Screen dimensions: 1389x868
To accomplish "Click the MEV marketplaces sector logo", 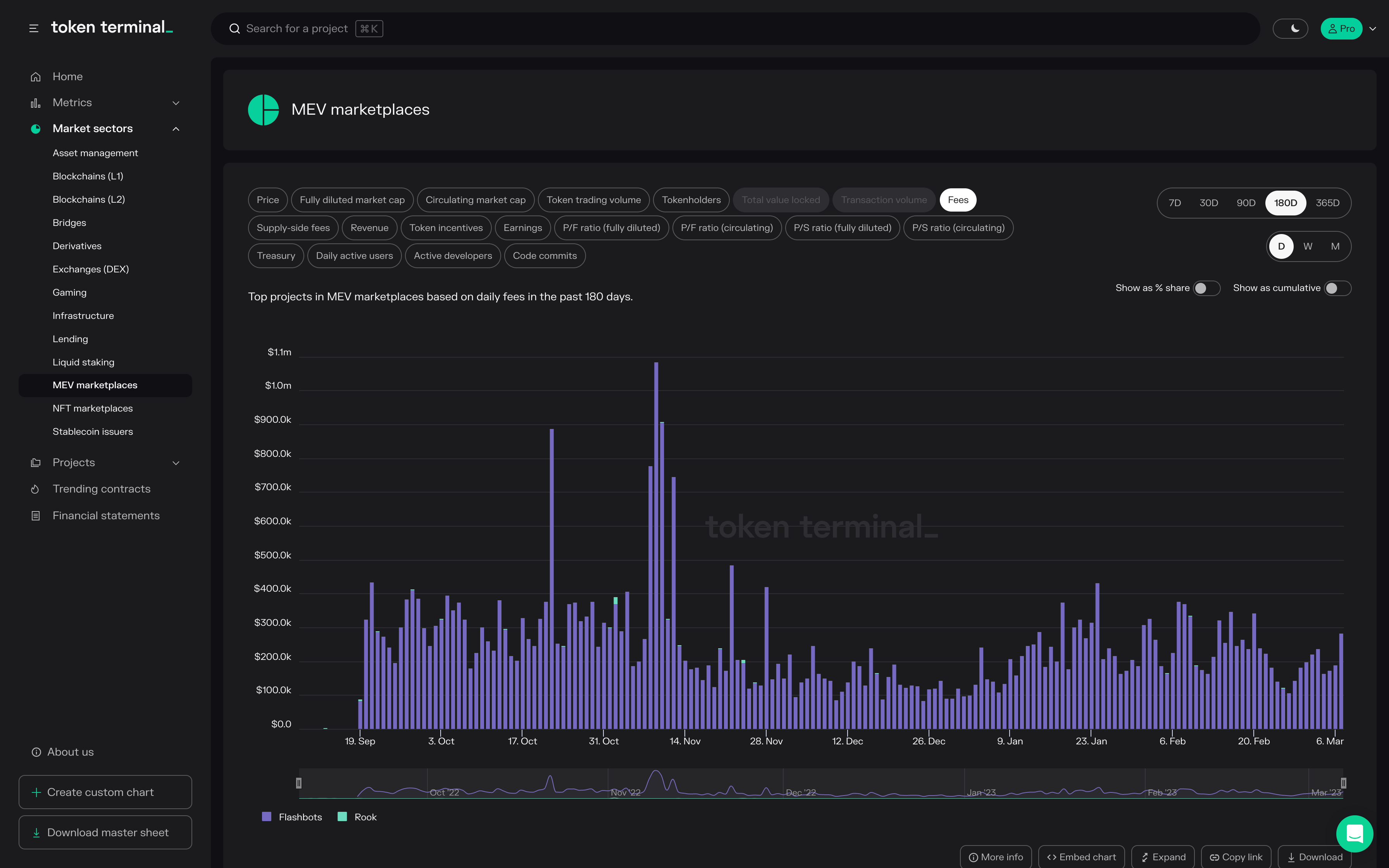I will (x=264, y=110).
